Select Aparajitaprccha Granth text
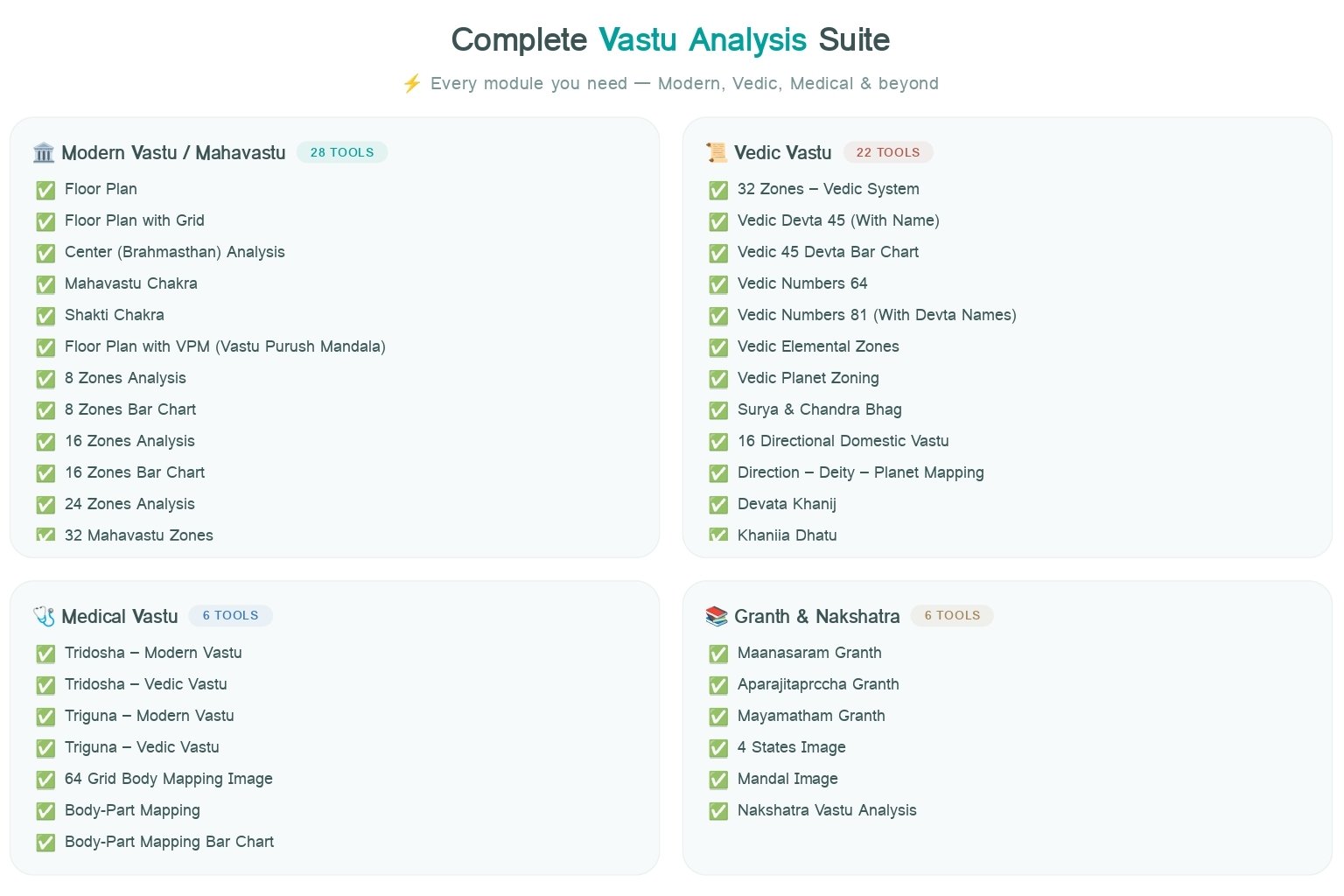This screenshot has height=896, width=1344. tap(818, 684)
